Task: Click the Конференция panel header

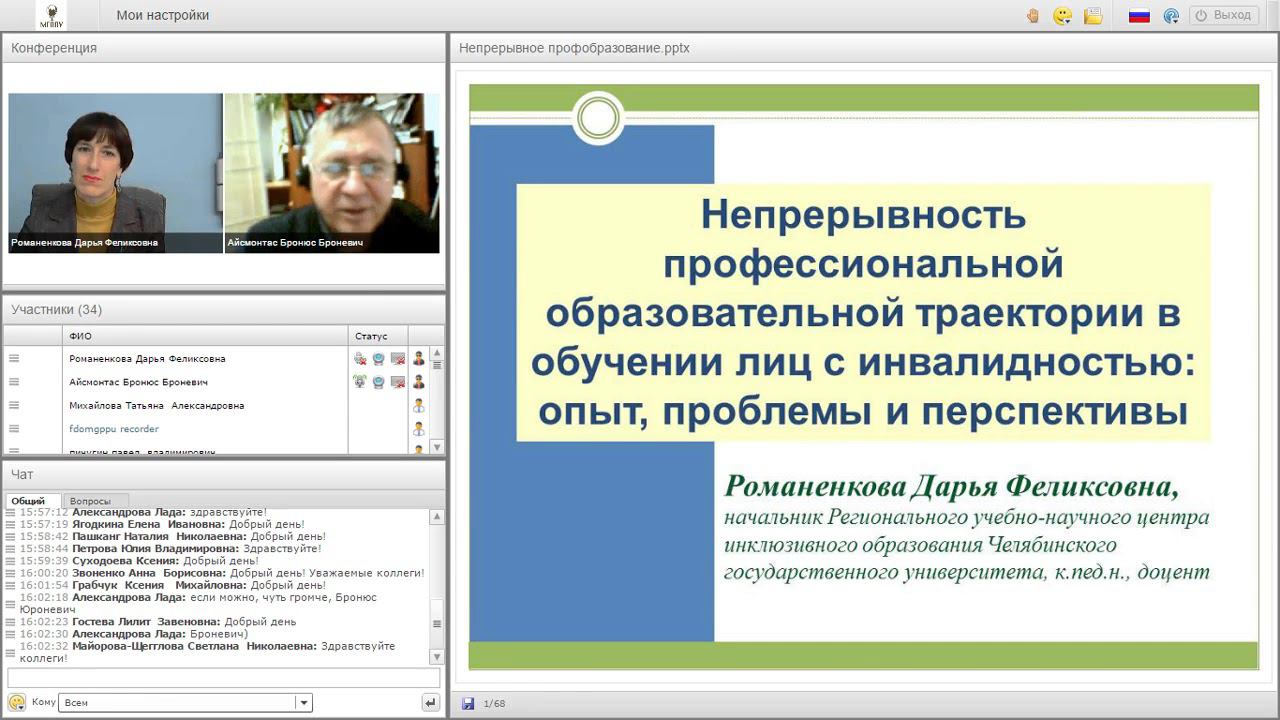Action: 223,48
